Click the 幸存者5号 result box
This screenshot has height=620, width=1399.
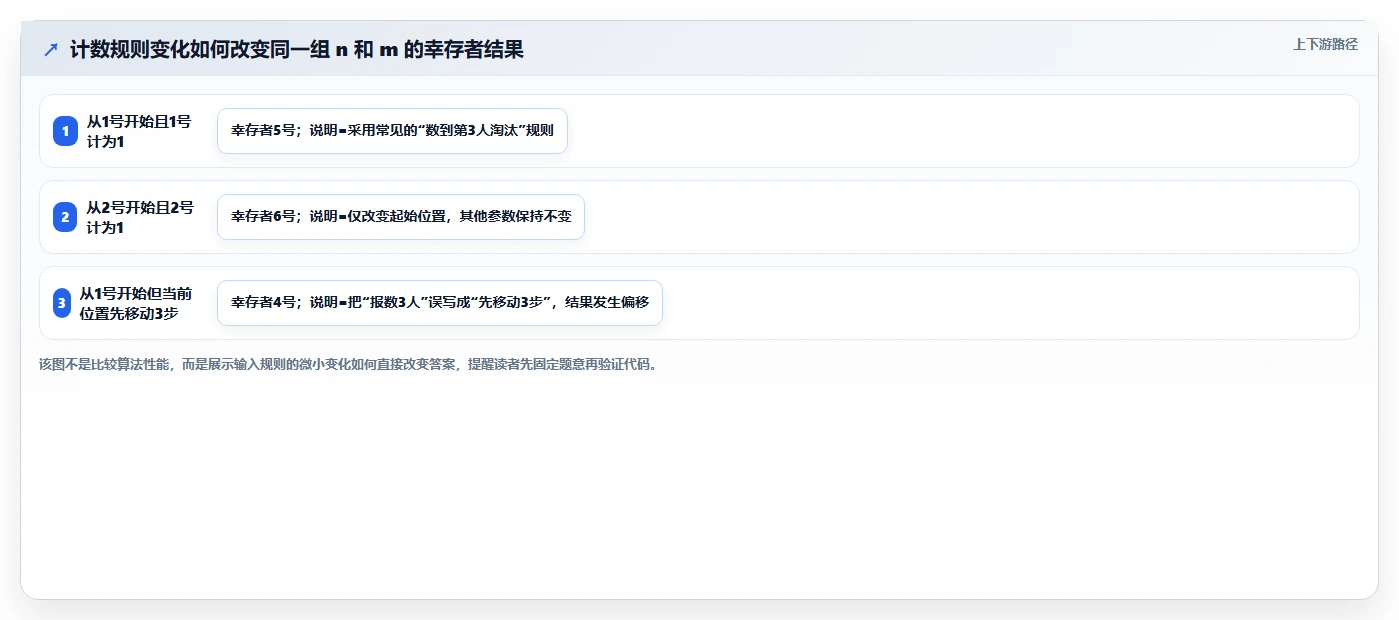click(x=392, y=131)
